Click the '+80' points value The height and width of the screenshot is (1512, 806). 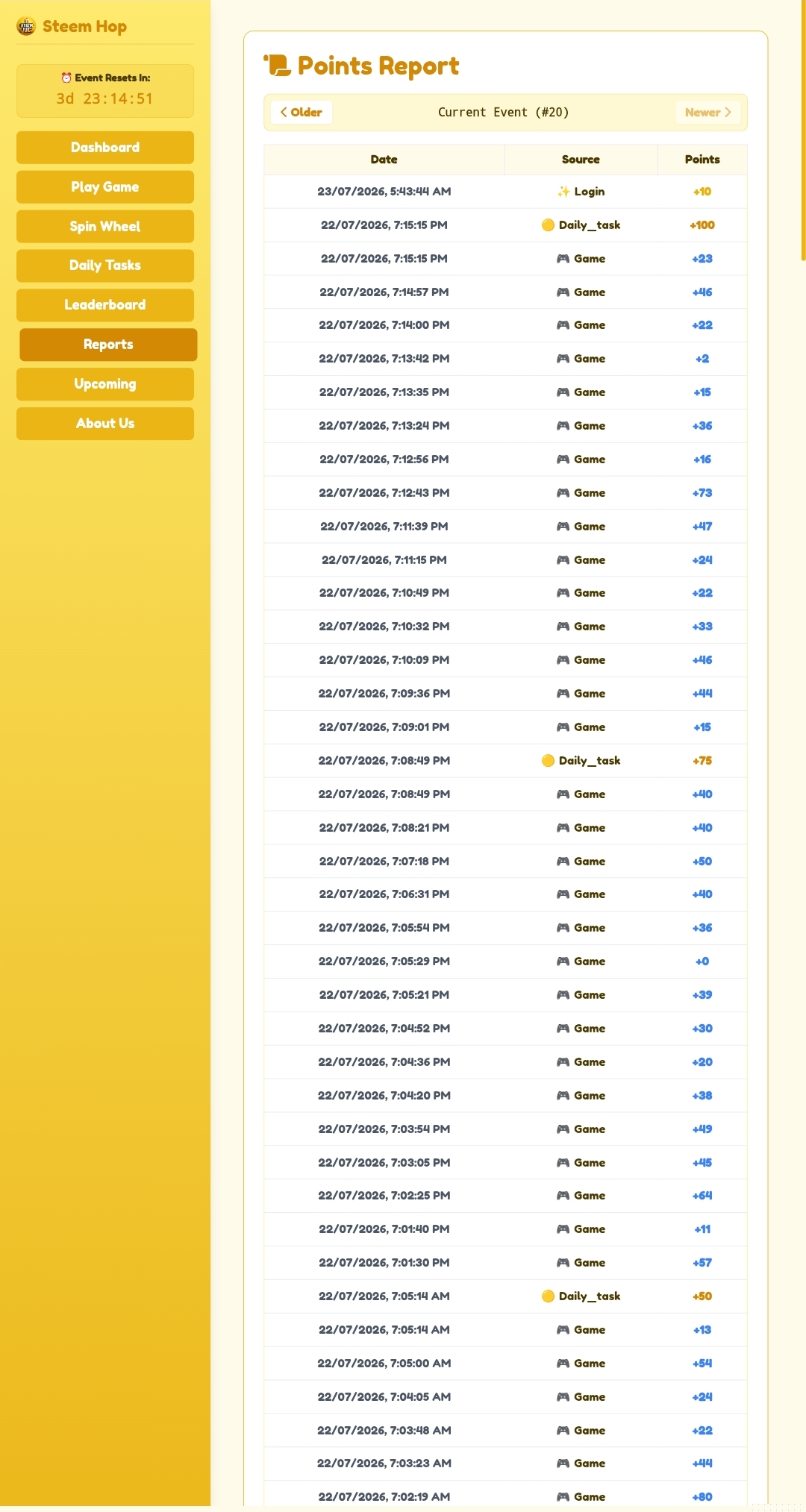click(x=702, y=1497)
